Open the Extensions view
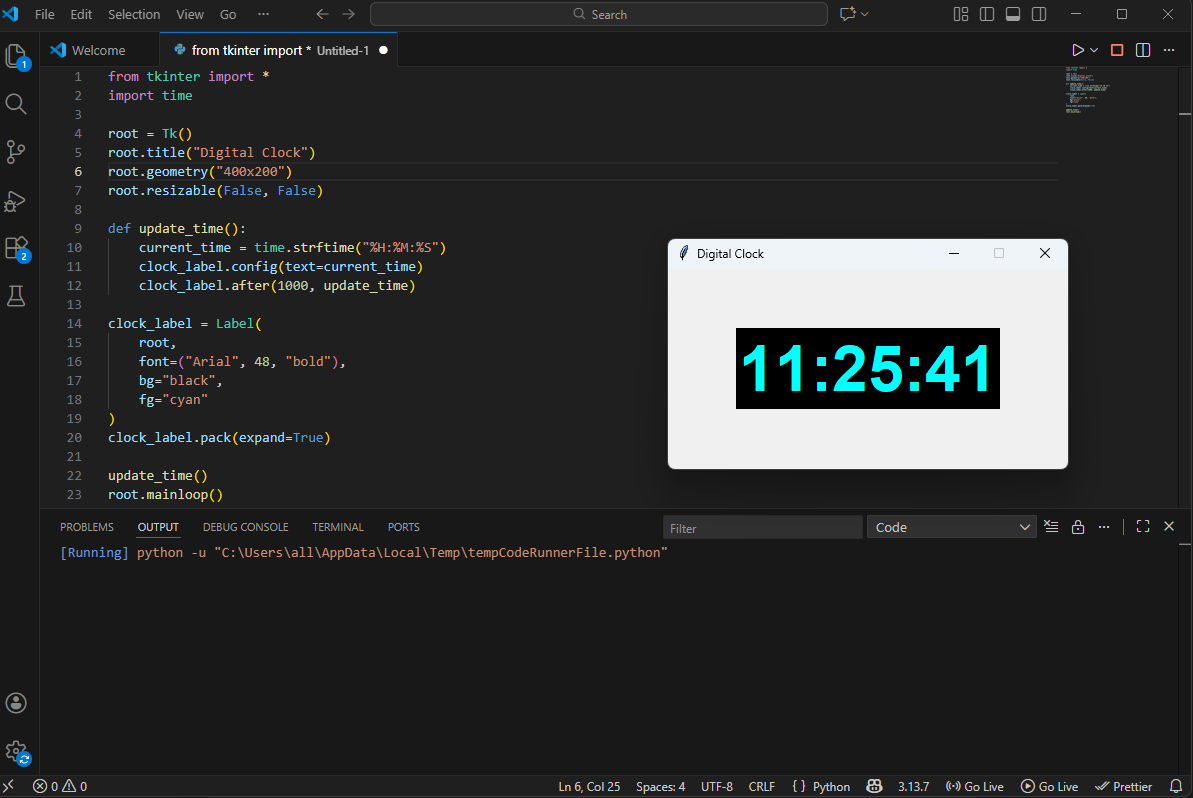 [16, 249]
